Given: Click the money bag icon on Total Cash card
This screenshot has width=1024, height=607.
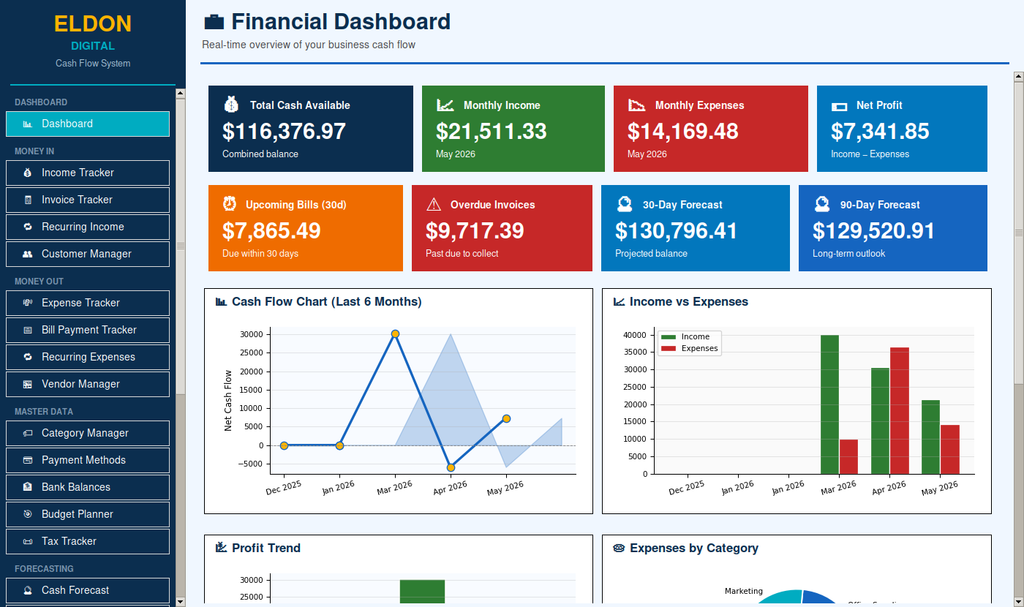Looking at the screenshot, I should [x=231, y=105].
